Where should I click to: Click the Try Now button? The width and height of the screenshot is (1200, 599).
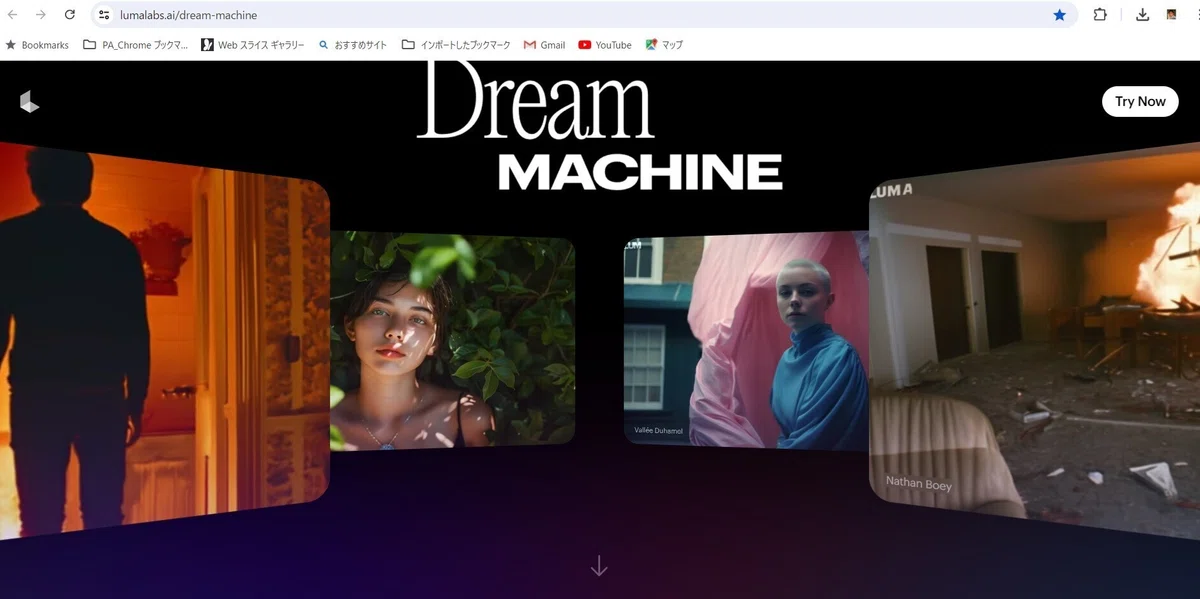(x=1140, y=101)
